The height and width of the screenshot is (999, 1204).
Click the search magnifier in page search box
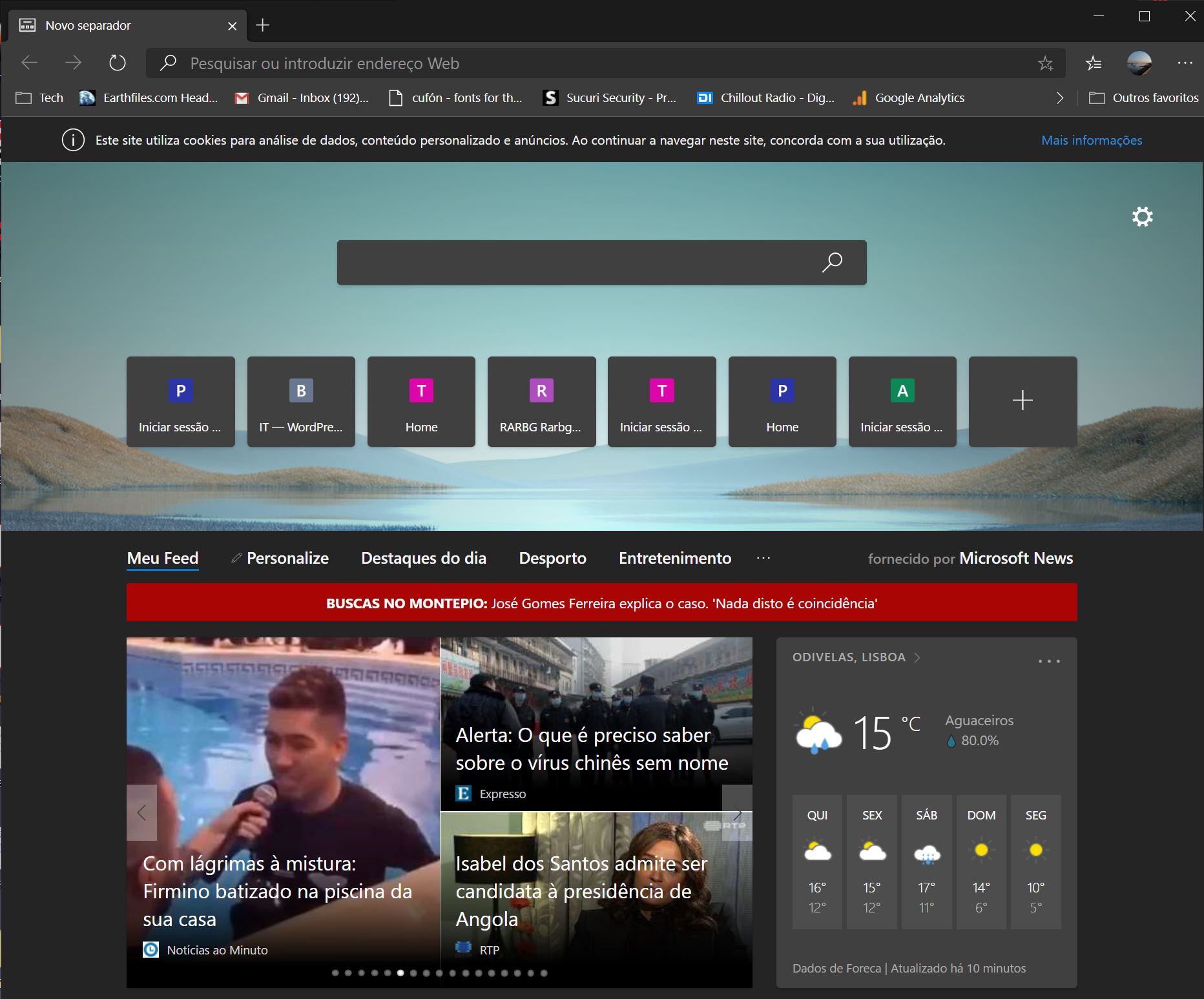coord(832,262)
